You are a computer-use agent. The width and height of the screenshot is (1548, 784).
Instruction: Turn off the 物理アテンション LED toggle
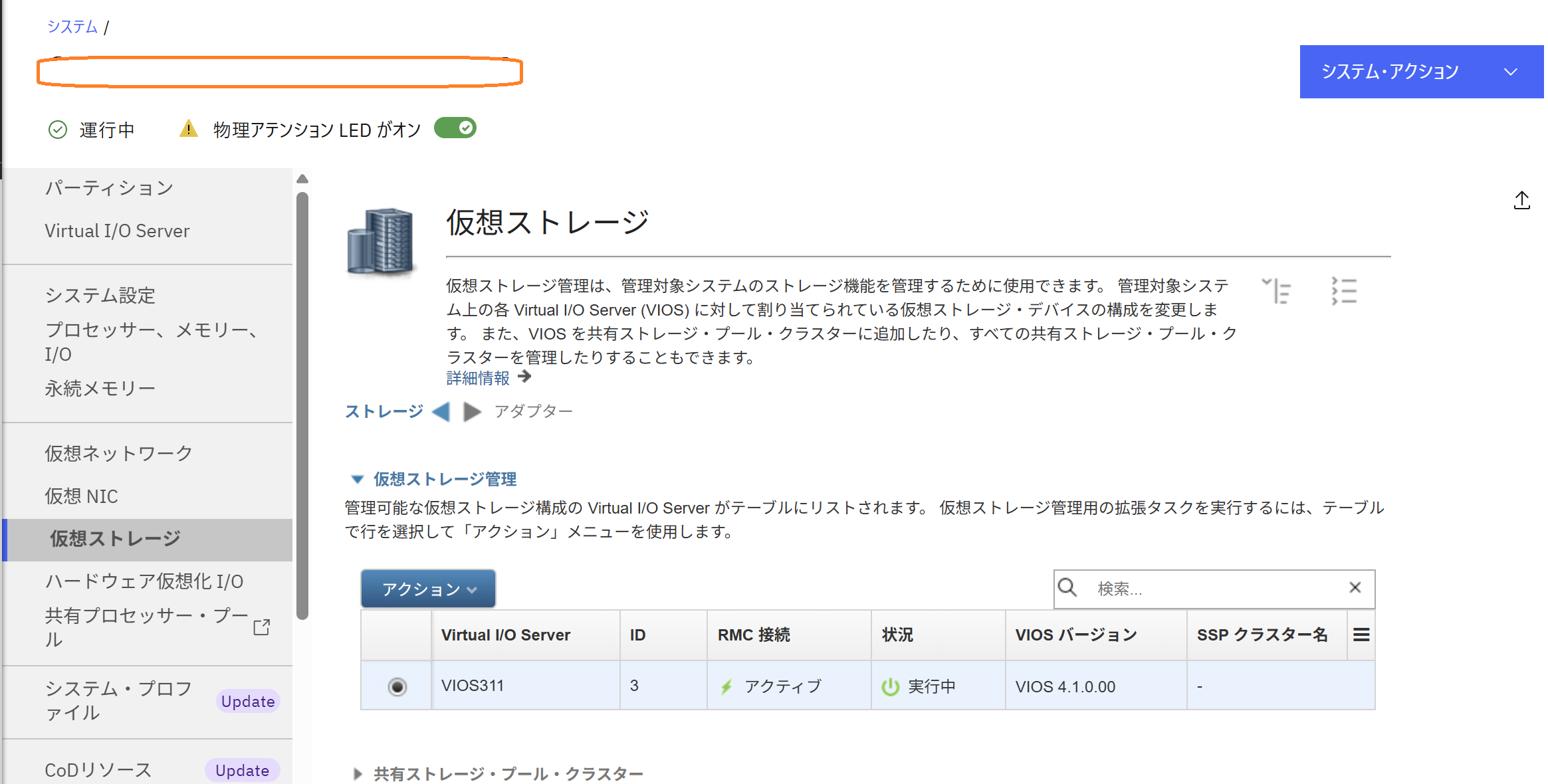(455, 127)
